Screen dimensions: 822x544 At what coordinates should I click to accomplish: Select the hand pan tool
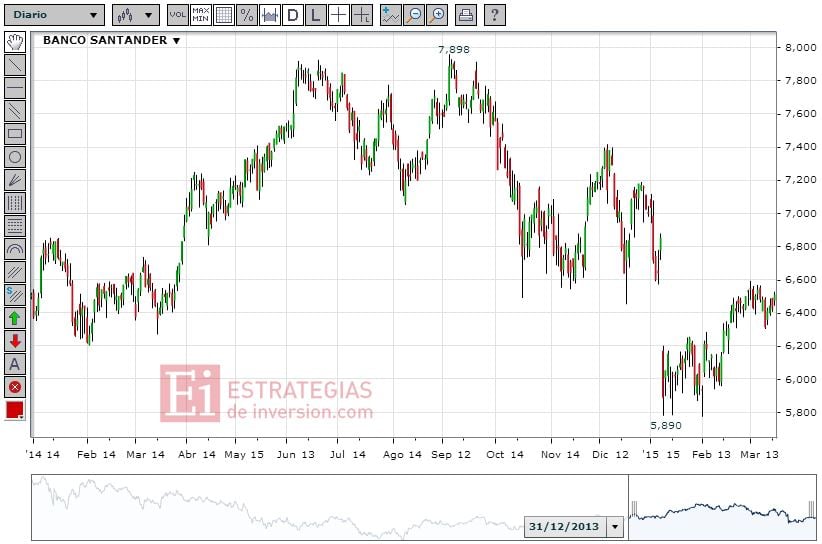click(15, 42)
